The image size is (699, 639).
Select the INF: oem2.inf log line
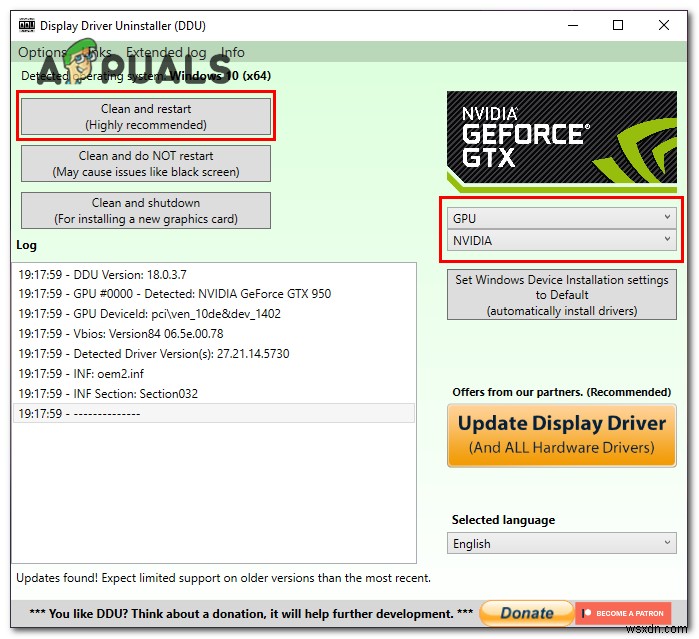point(214,374)
